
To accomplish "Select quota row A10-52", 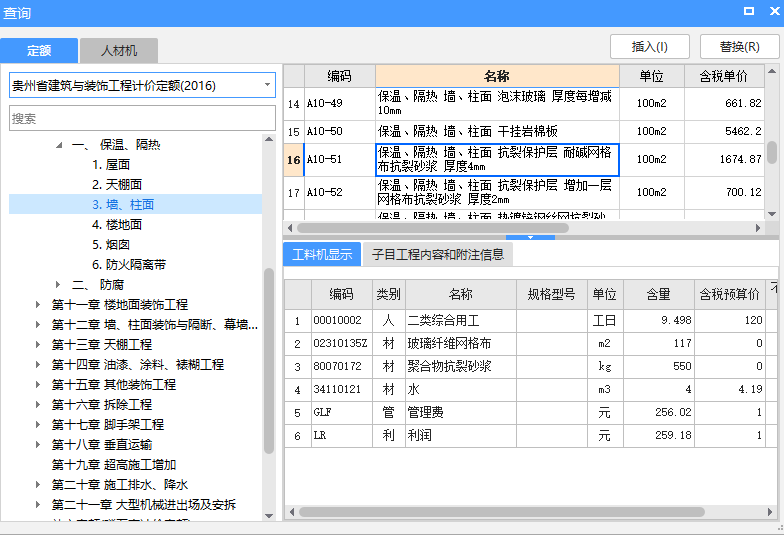I will [x=524, y=192].
